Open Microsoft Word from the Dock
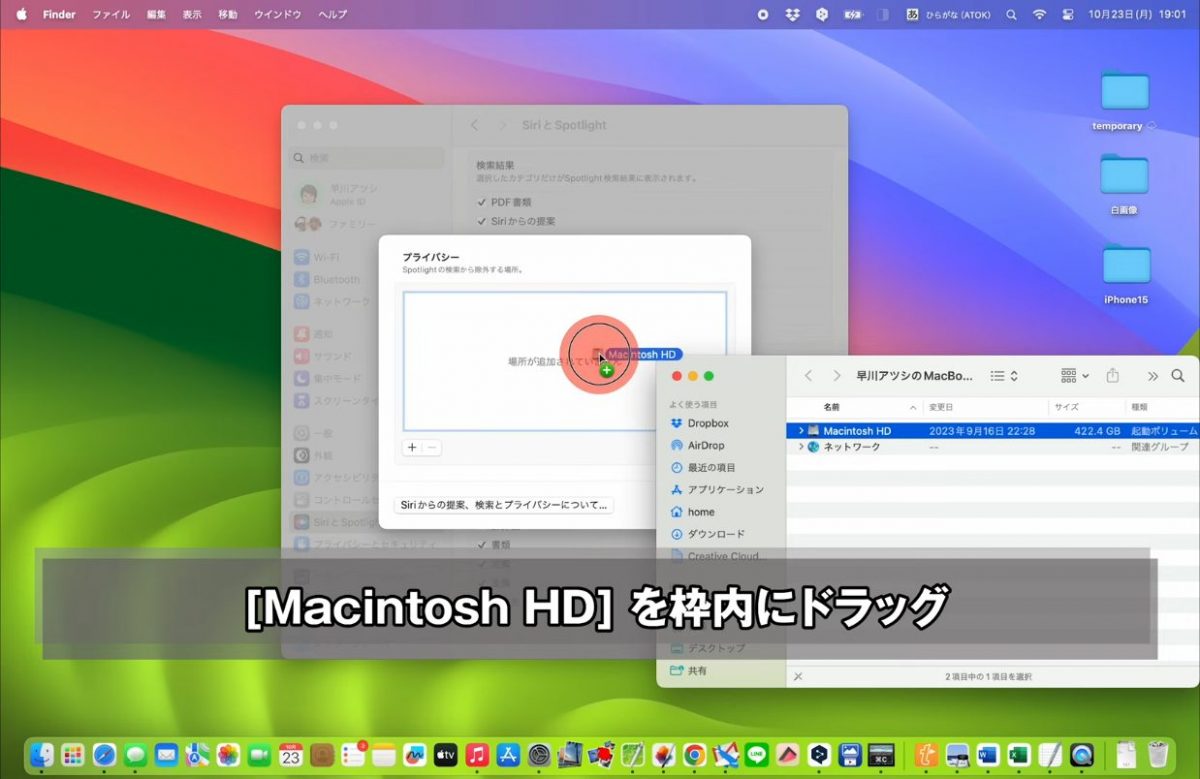Image resolution: width=1200 pixels, height=779 pixels. (988, 754)
